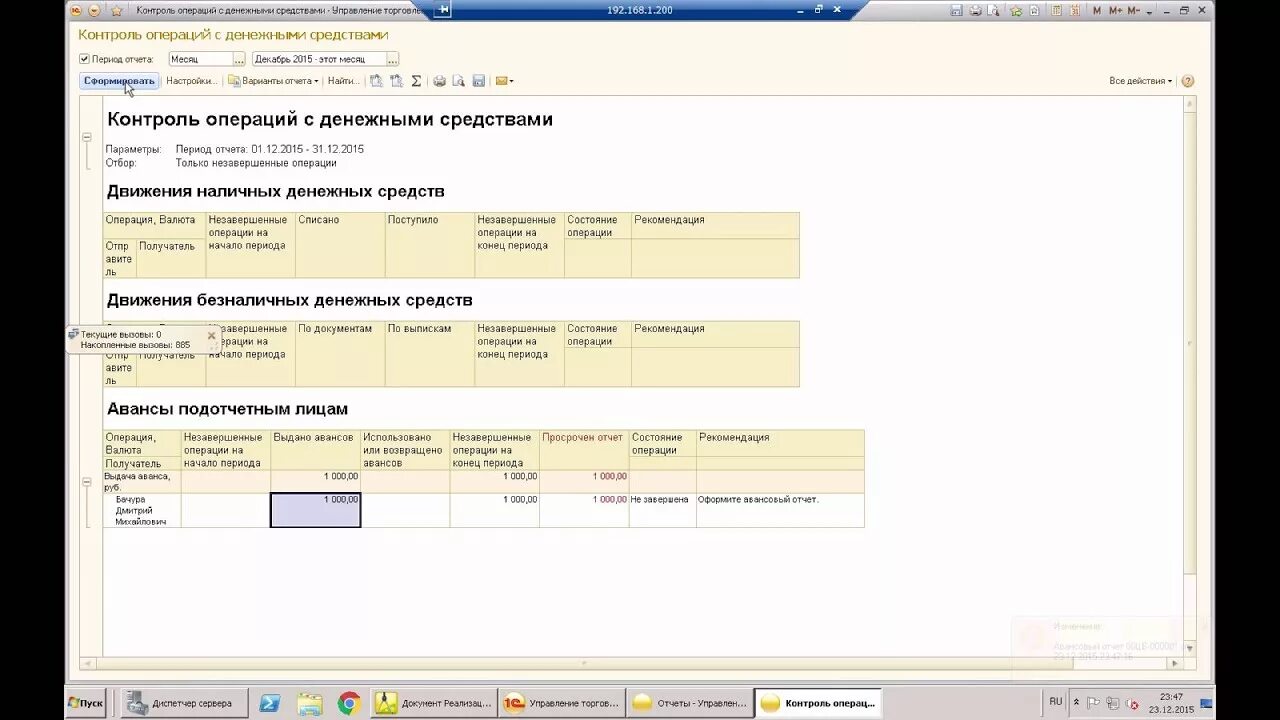Viewport: 1280px width, 720px height.
Task: Switch to Отчеты - Управлен... taskbar item
Action: point(690,703)
